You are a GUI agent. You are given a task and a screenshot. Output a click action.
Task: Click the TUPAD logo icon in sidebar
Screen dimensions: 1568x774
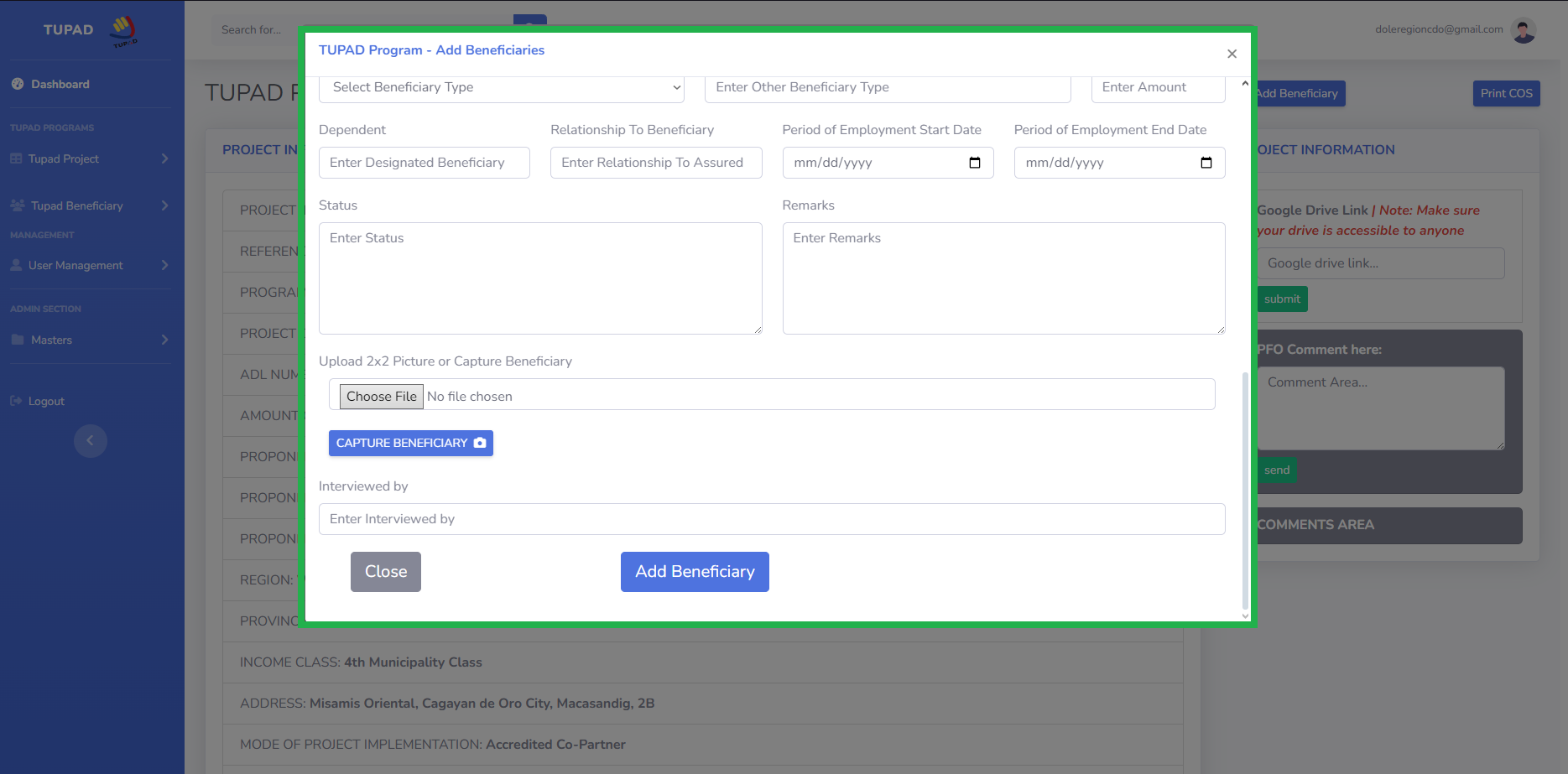pyautogui.click(x=123, y=30)
